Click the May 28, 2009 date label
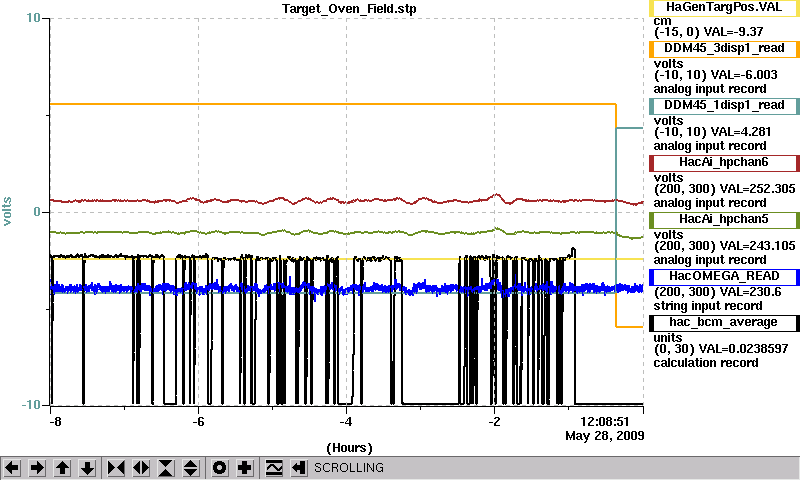 pos(605,436)
